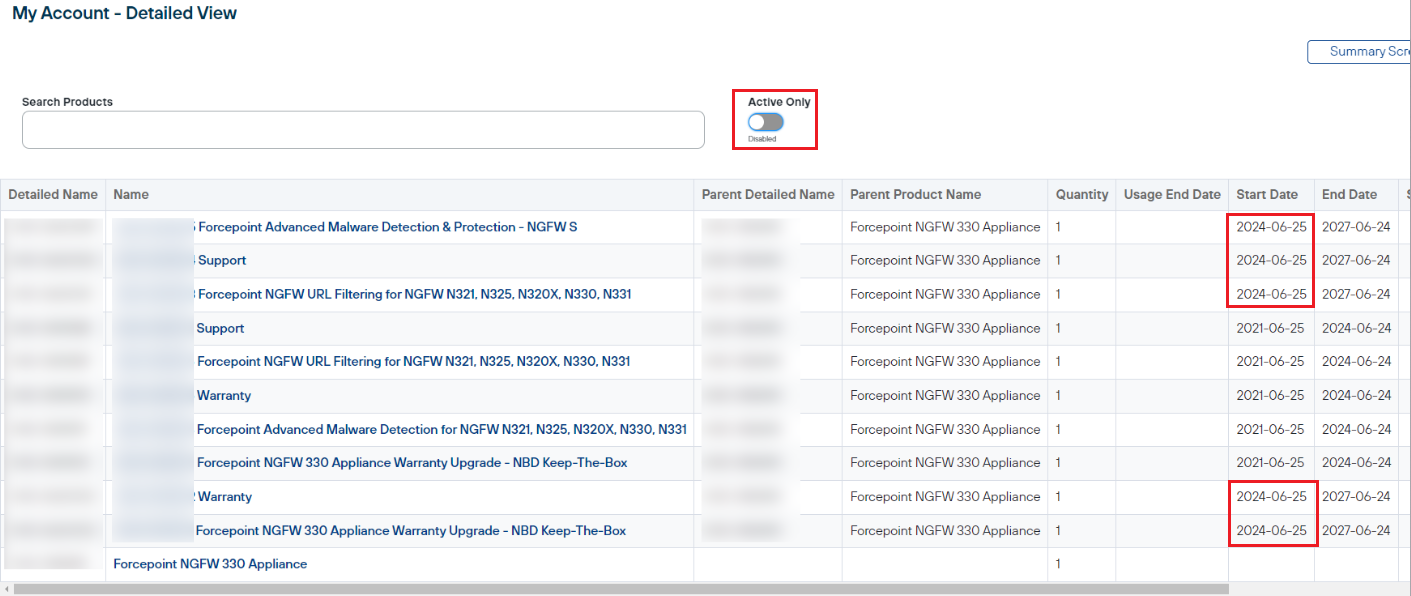This screenshot has width=1411, height=596.
Task: Sort by the End Date column header
Action: [x=1349, y=195]
